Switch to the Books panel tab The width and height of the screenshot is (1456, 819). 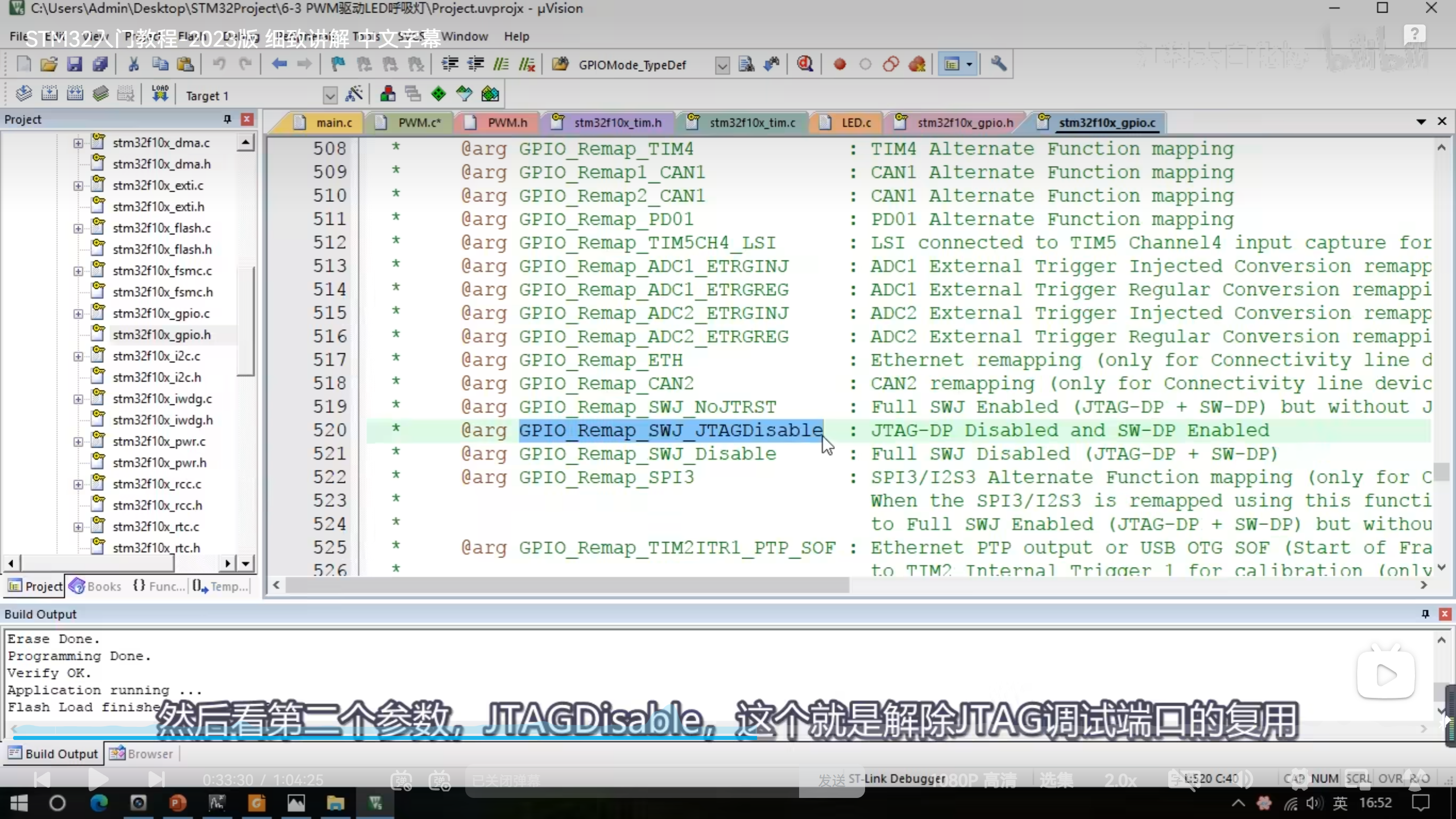pyautogui.click(x=96, y=586)
